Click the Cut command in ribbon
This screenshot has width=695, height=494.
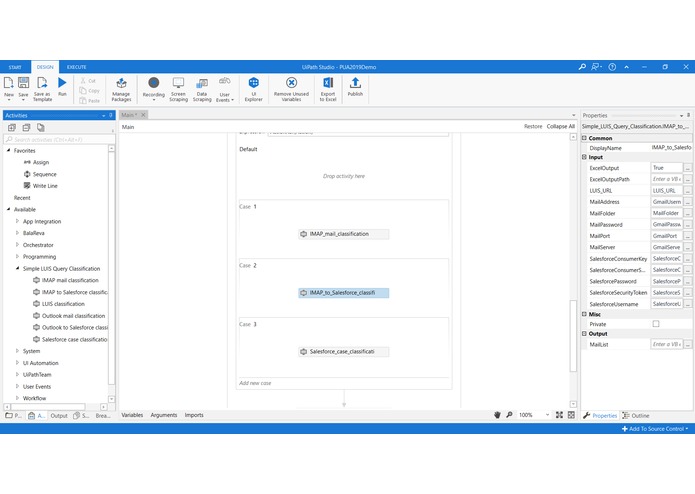click(88, 81)
